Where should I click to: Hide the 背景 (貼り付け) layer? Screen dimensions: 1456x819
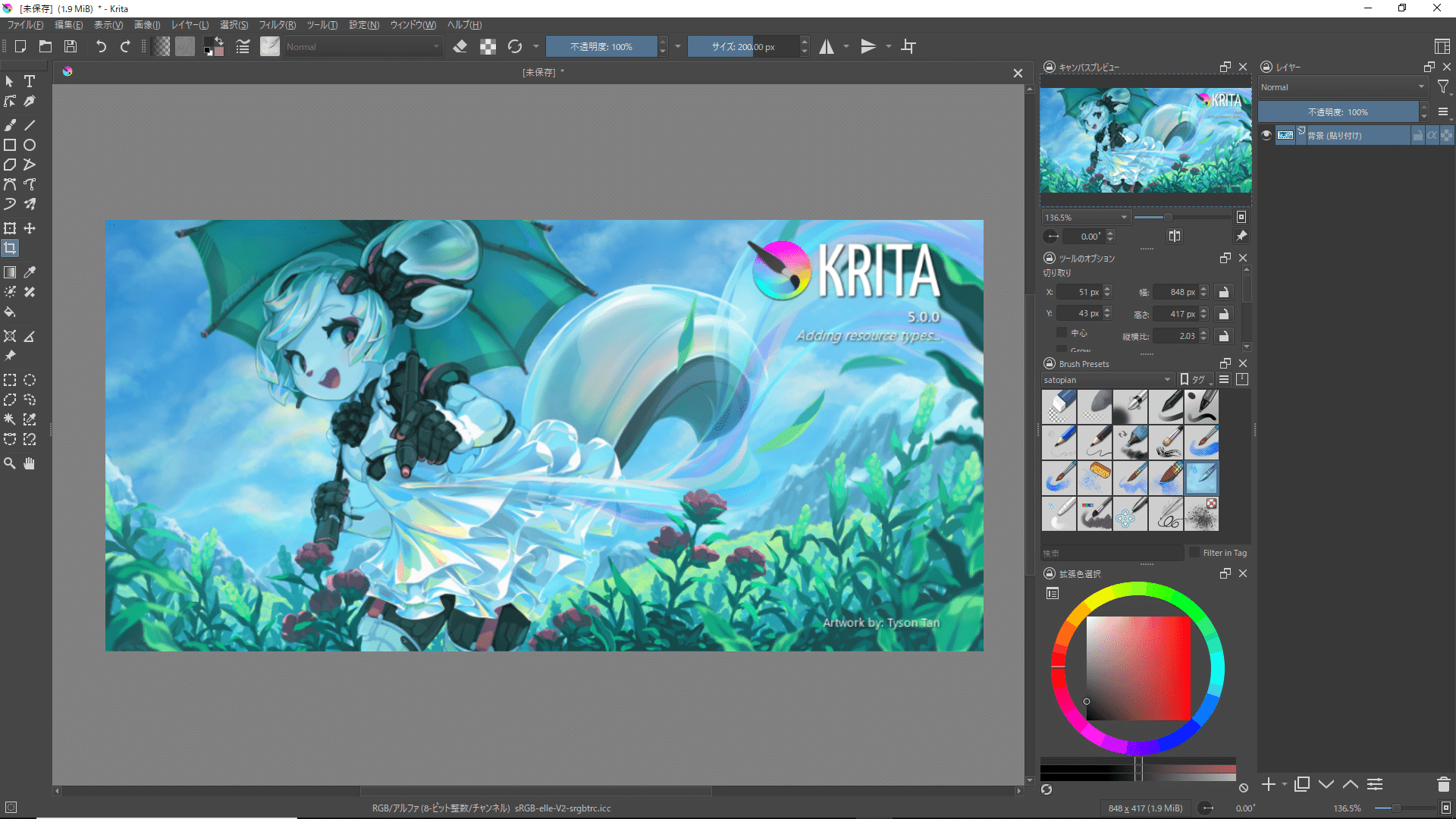pos(1266,135)
